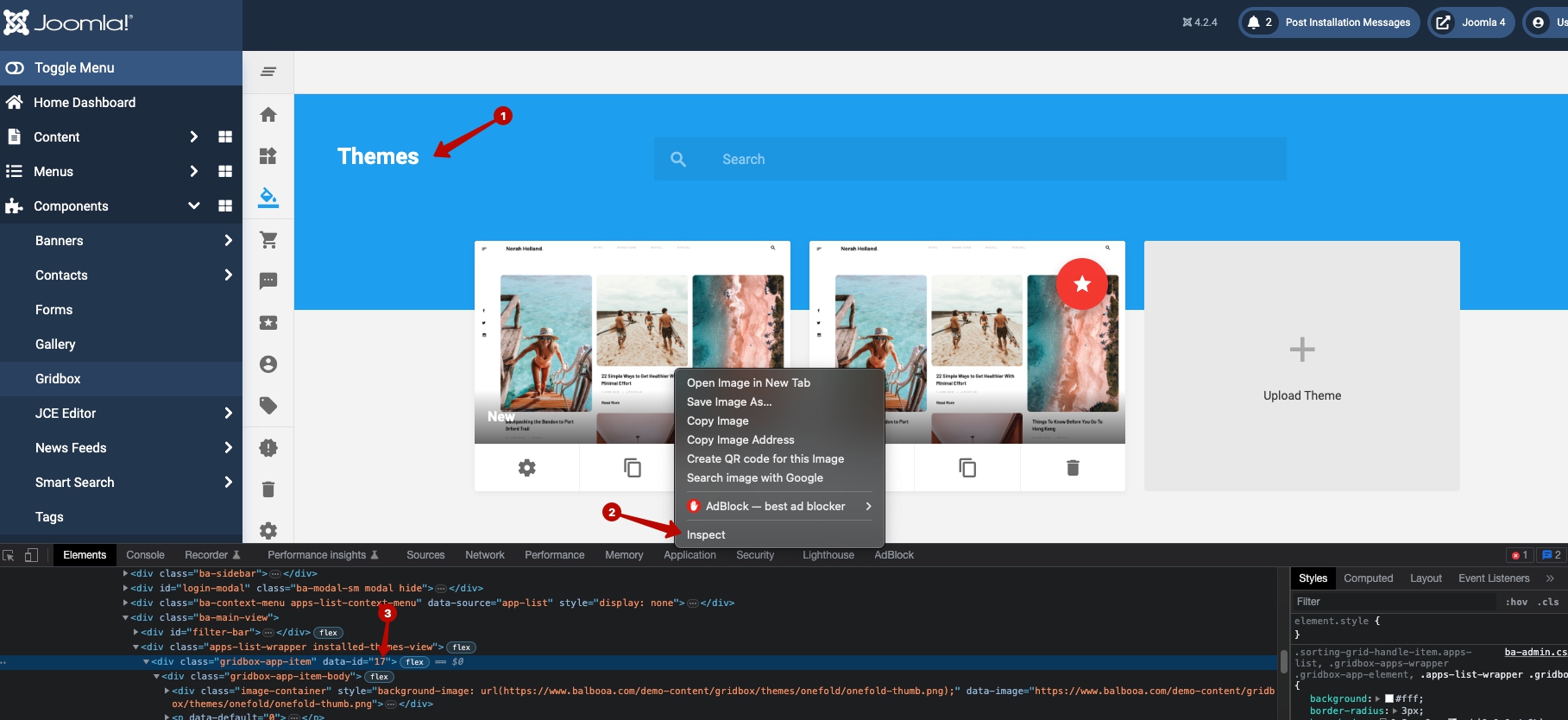Open Gridbox apps blocks icon
Image resolution: width=1568 pixels, height=720 pixels.
(268, 155)
